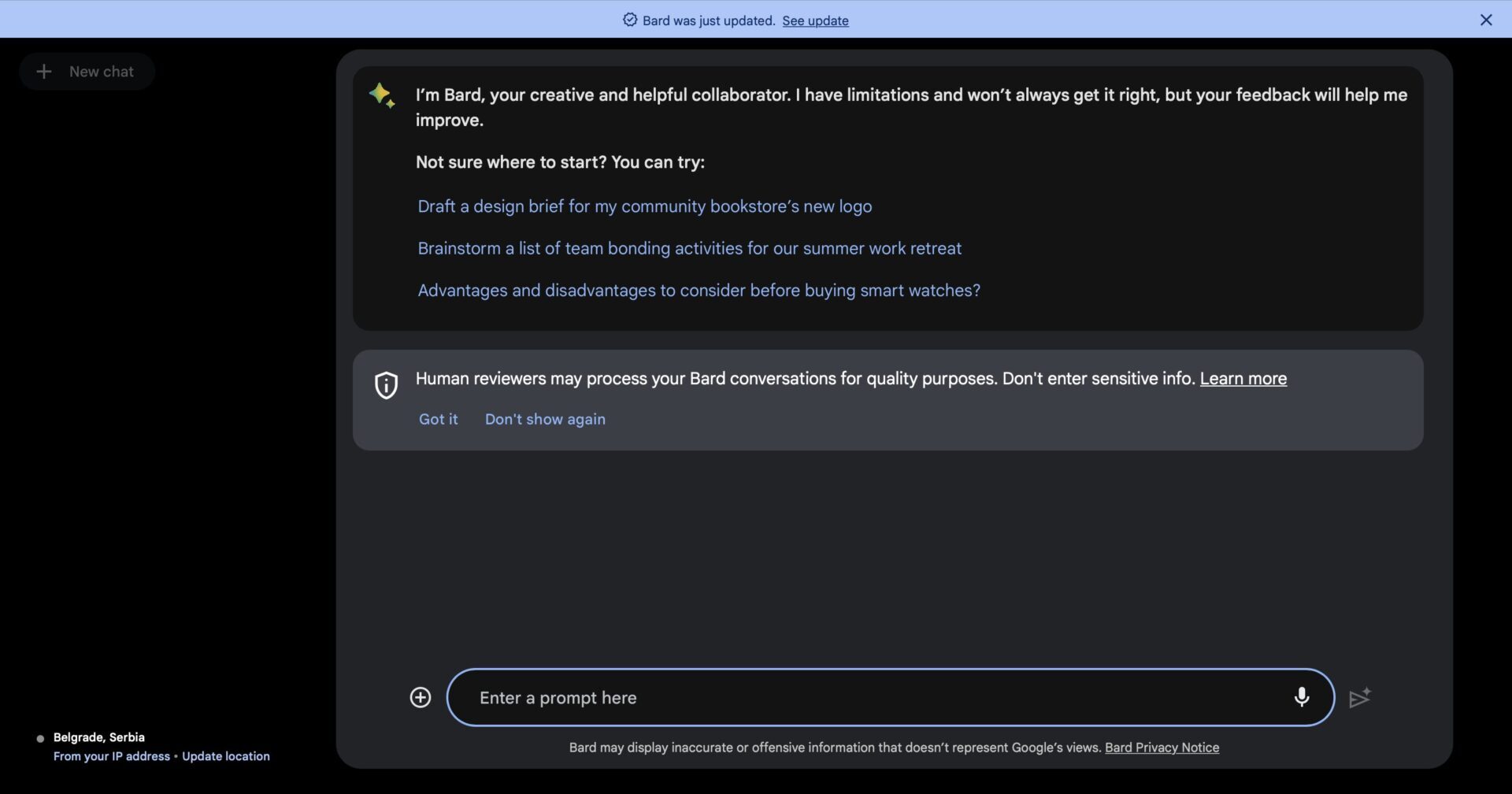Image resolution: width=1512 pixels, height=794 pixels.
Task: Click the privacy shield icon
Action: tap(386, 385)
